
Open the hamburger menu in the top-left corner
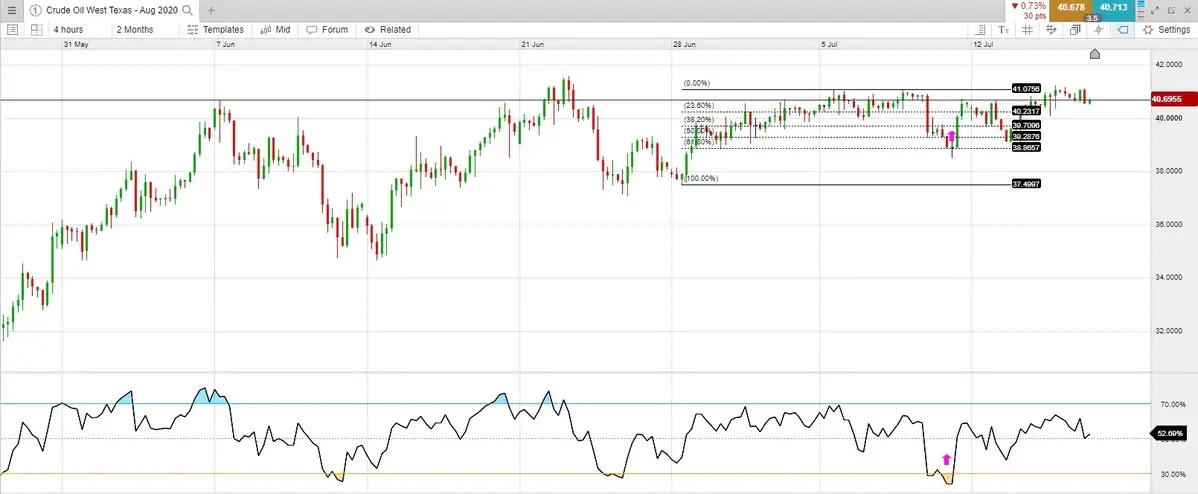(x=10, y=10)
